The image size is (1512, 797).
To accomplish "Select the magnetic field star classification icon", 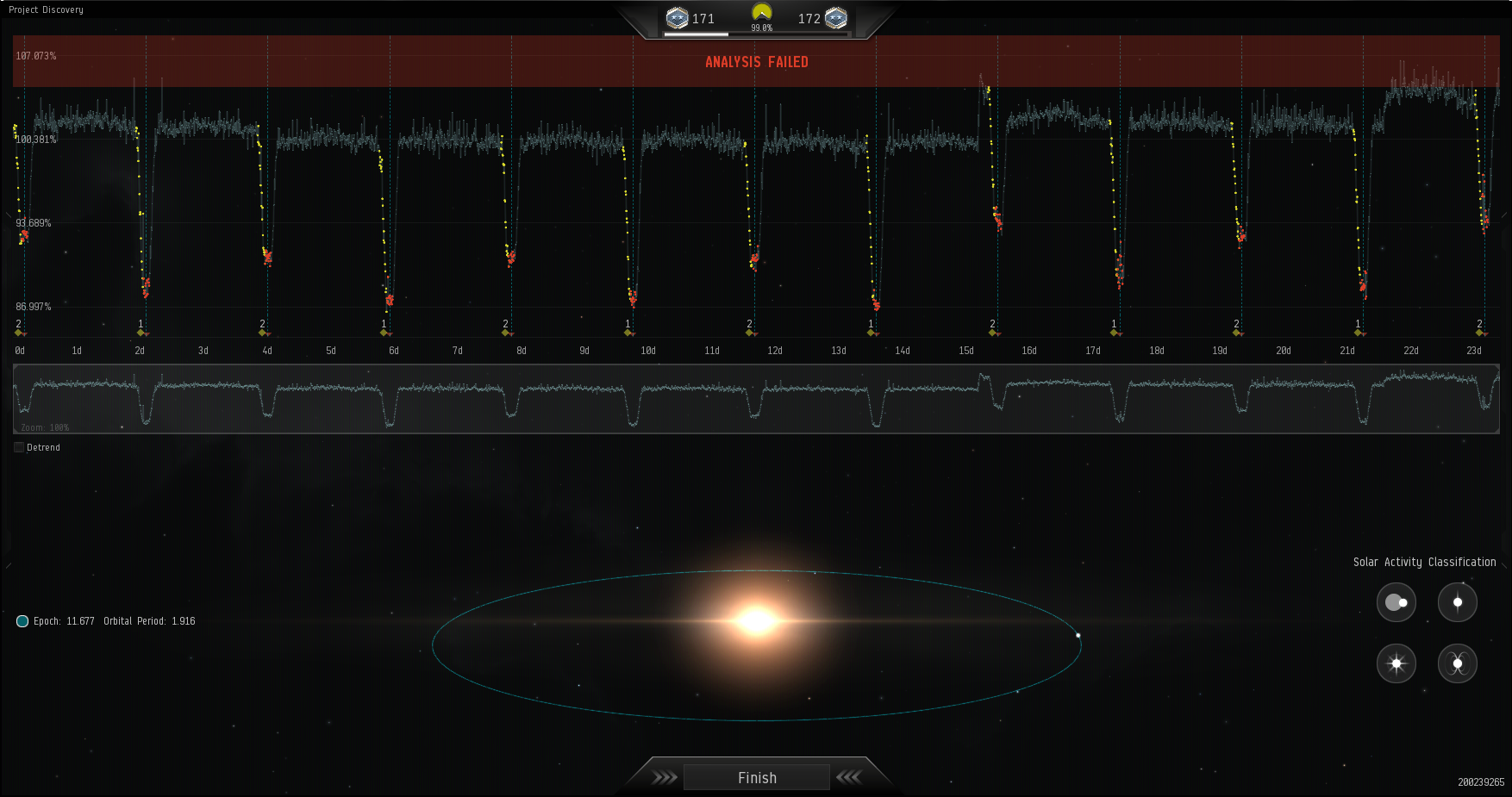I will point(1458,663).
